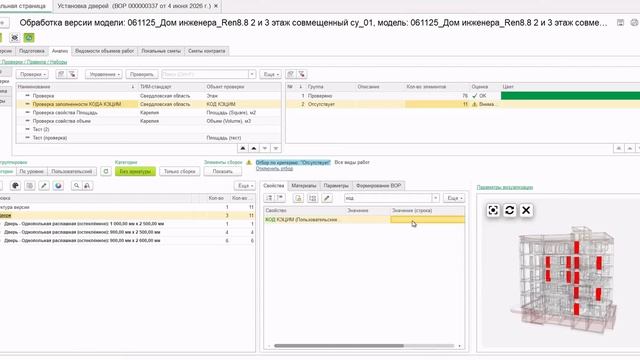This screenshot has width=640, height=360.
Task: Click the green refresh icon in top toolbar
Action: [x=29, y=38]
